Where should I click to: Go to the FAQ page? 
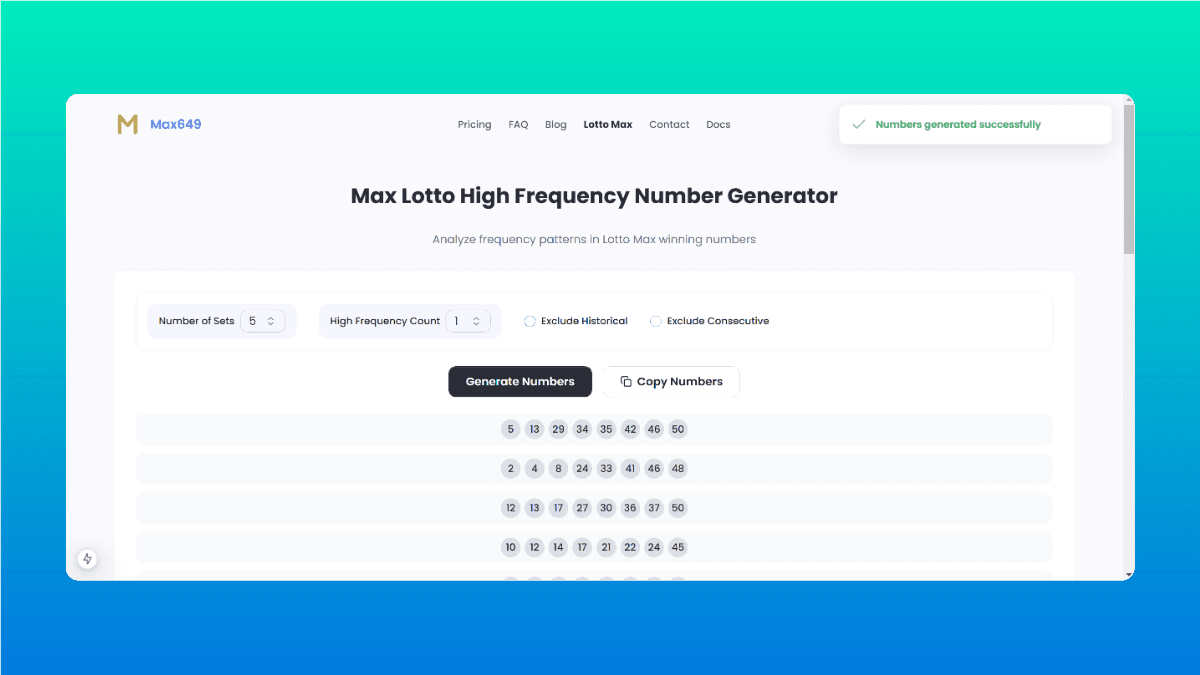[x=518, y=125]
